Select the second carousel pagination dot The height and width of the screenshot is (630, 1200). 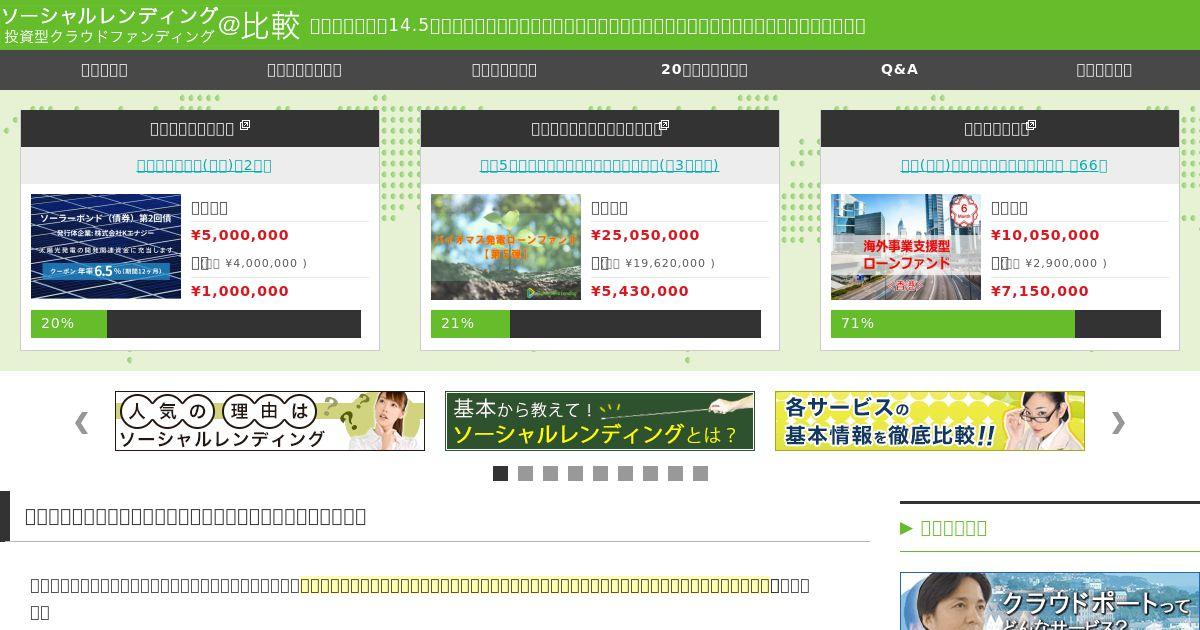point(525,473)
